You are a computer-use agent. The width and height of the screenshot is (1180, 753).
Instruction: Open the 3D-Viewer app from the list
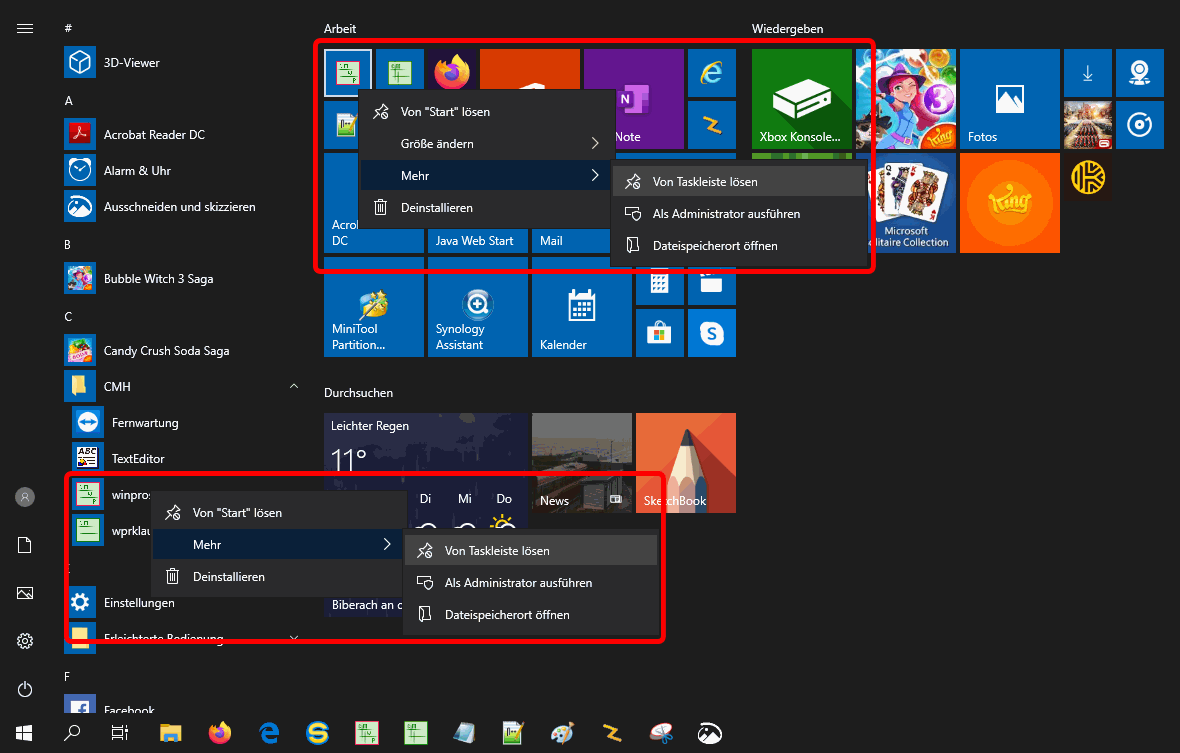pyautogui.click(x=131, y=63)
